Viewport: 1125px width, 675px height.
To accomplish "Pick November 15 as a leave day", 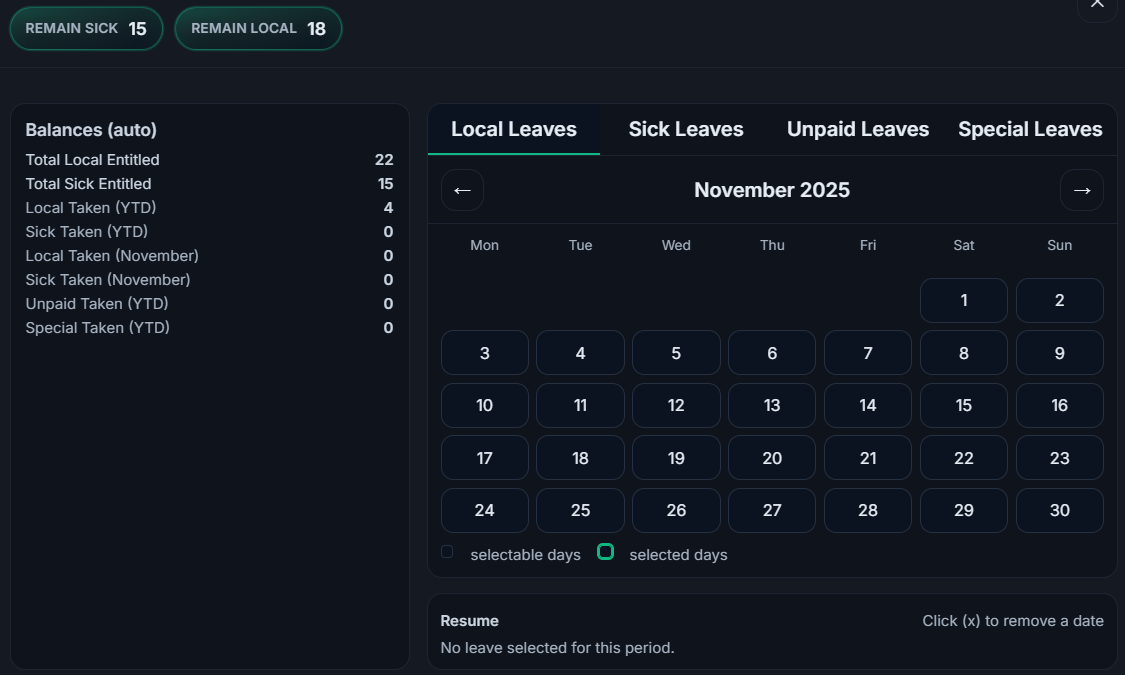I will pos(963,405).
